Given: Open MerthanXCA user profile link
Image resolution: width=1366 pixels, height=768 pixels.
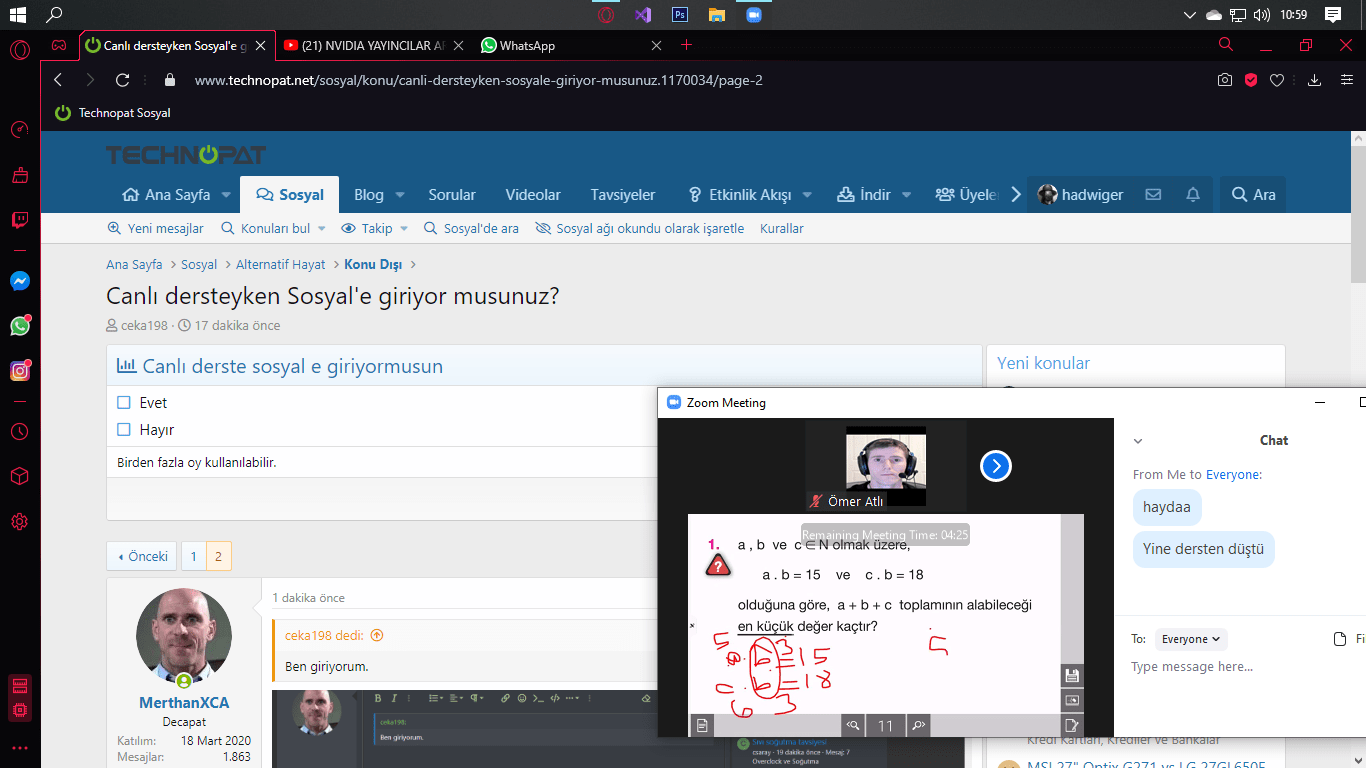Looking at the screenshot, I should pos(184,703).
